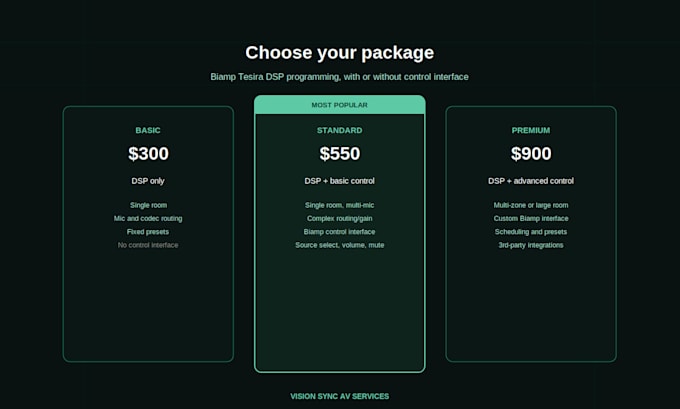Click the Choose your package heading
Image resolution: width=680 pixels, height=409 pixels.
(x=340, y=53)
